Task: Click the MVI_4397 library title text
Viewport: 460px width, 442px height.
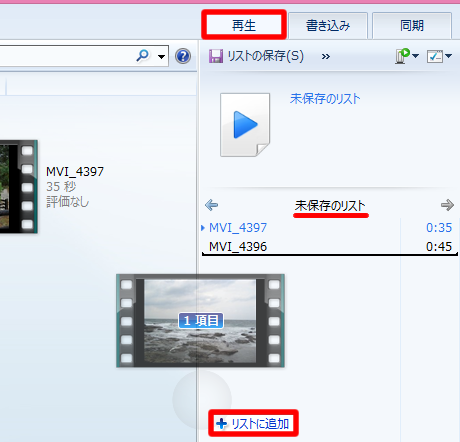Action: [75, 172]
